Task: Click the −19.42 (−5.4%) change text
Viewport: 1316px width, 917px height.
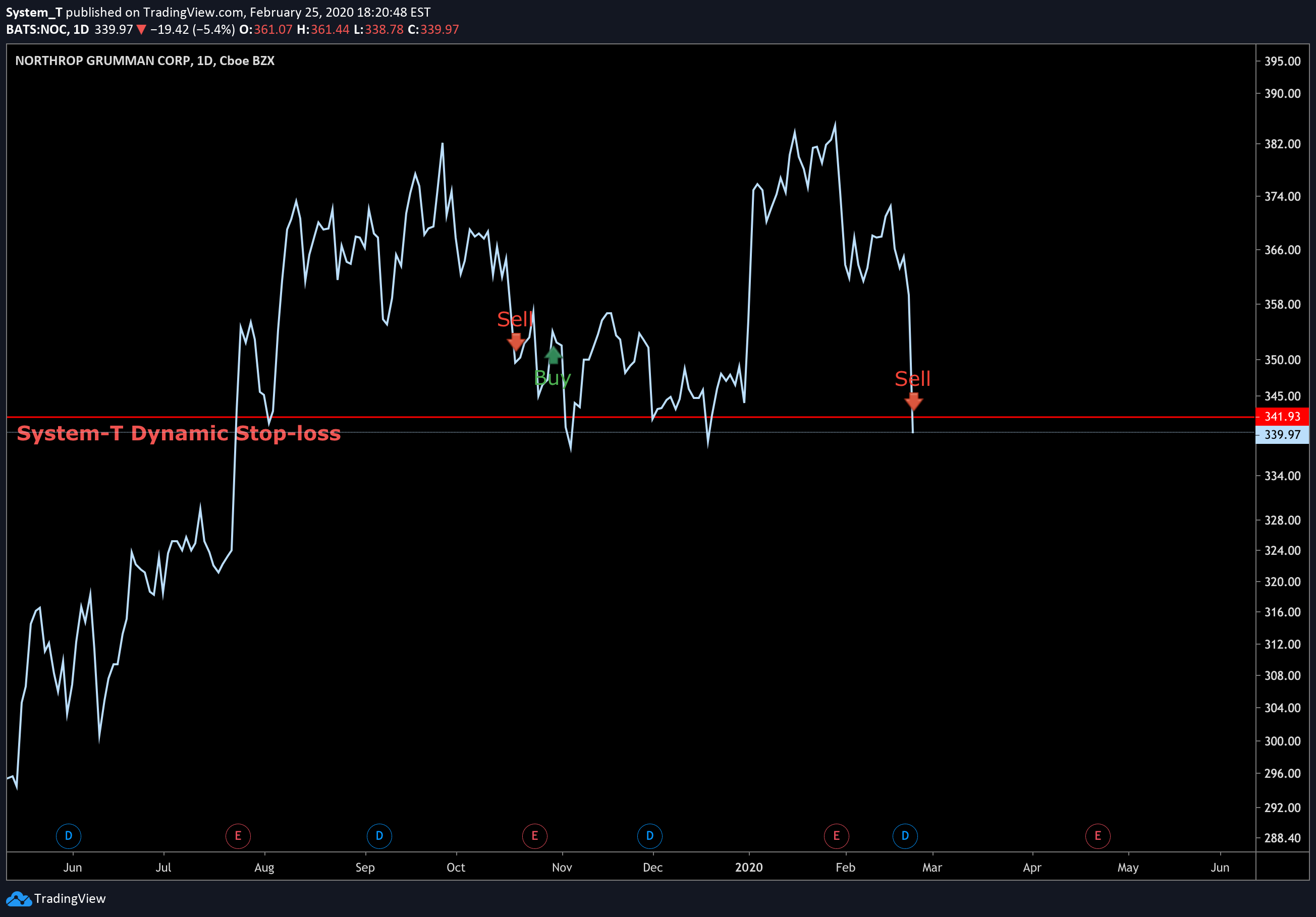Action: coord(193,29)
